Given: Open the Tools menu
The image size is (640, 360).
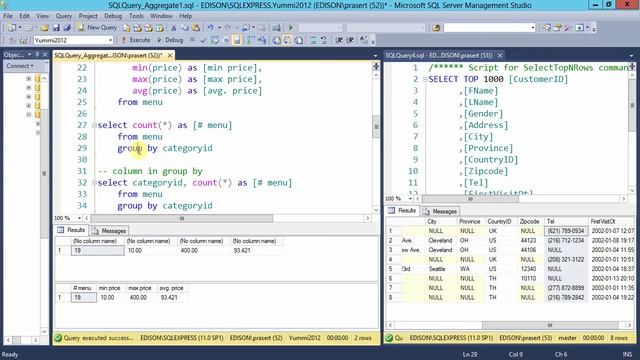Looking at the screenshot, I should [x=136, y=16].
